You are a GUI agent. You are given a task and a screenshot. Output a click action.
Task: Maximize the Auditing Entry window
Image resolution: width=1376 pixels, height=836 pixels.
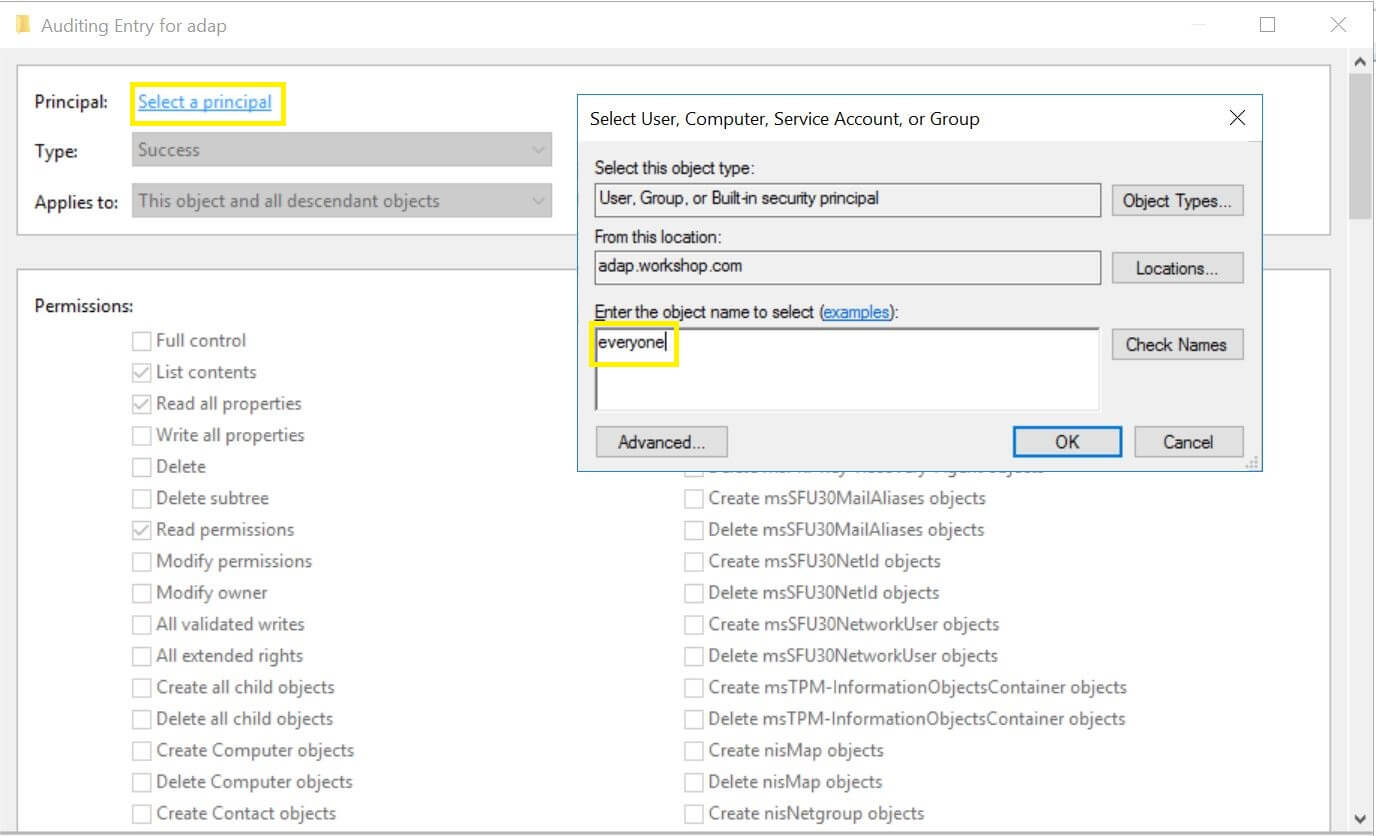[1267, 25]
